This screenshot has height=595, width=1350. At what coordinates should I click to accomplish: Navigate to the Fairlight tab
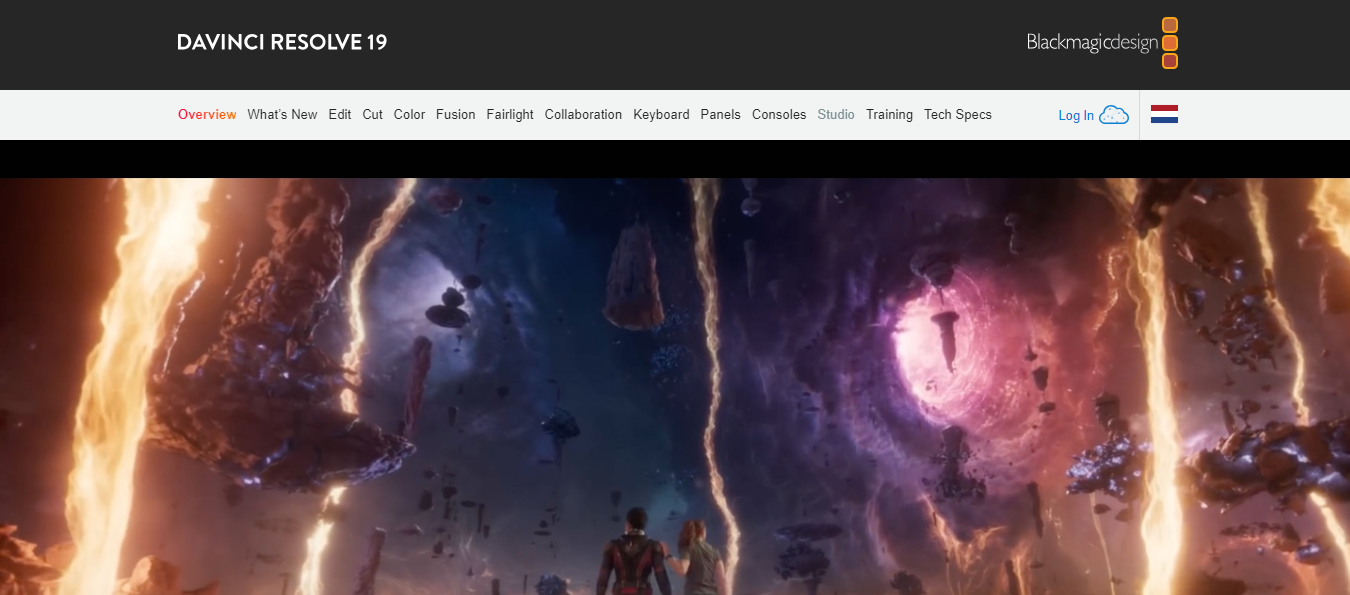click(510, 115)
